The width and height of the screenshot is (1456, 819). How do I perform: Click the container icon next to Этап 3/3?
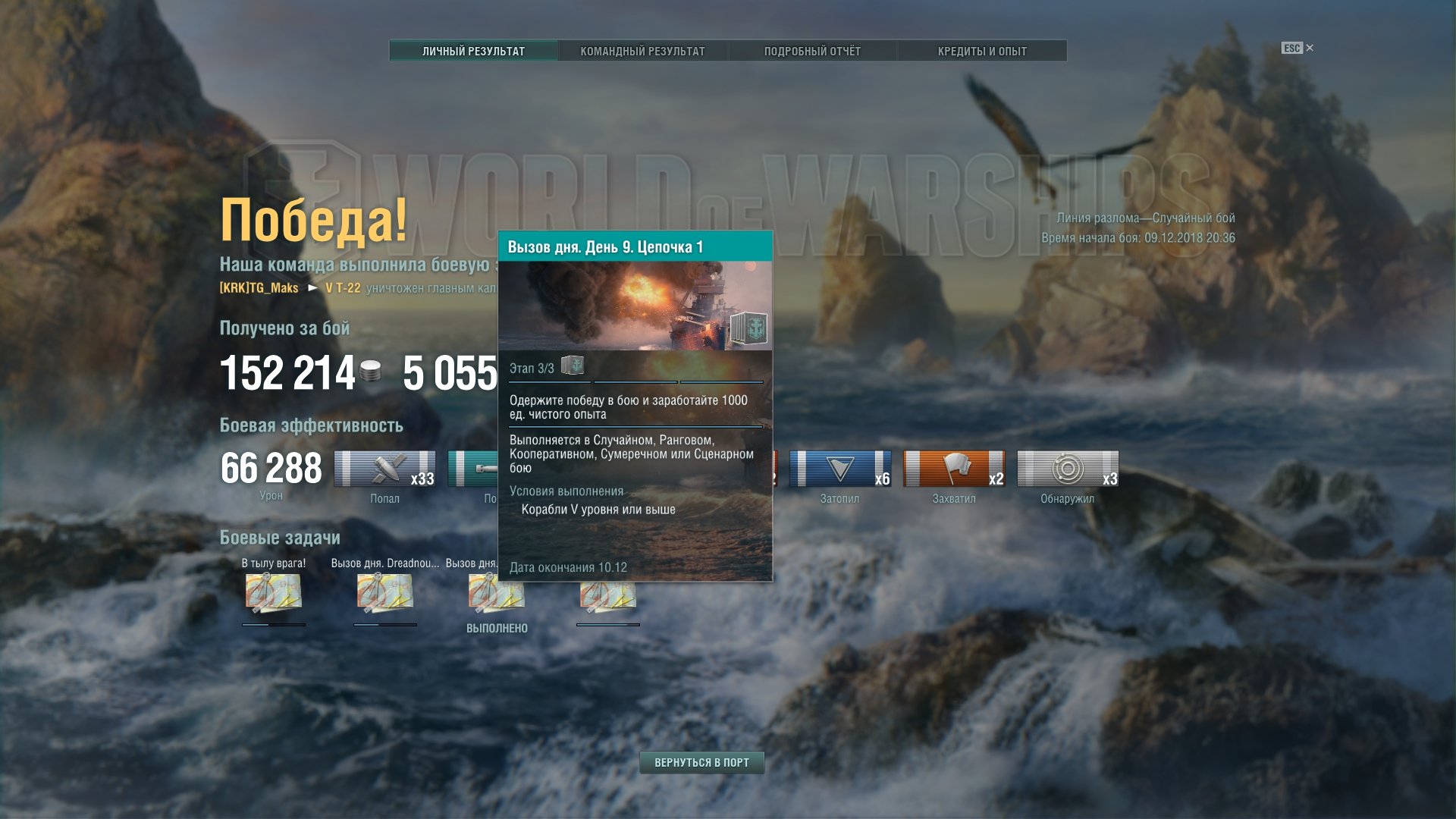573,366
